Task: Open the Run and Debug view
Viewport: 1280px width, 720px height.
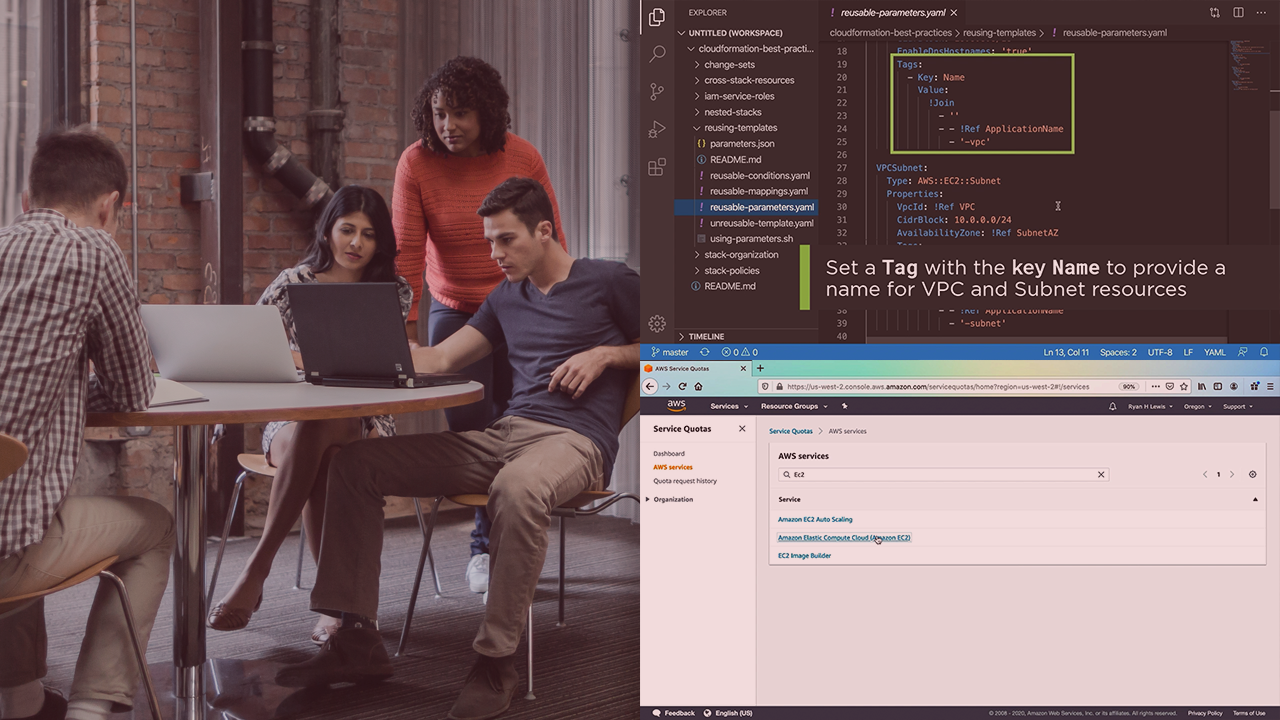Action: pos(657,129)
